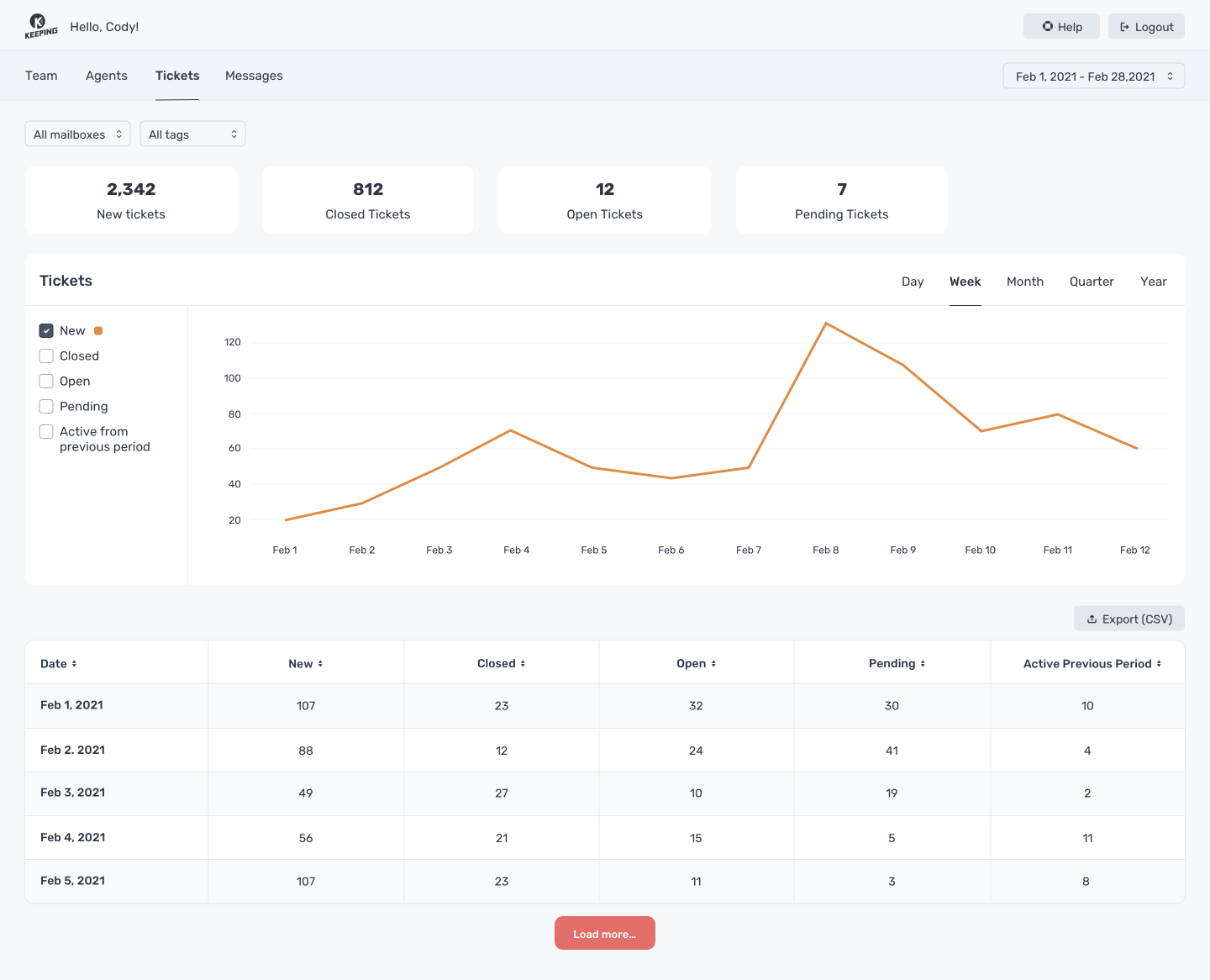Image resolution: width=1210 pixels, height=980 pixels.
Task: Click New value 88 in table
Action: (x=306, y=751)
